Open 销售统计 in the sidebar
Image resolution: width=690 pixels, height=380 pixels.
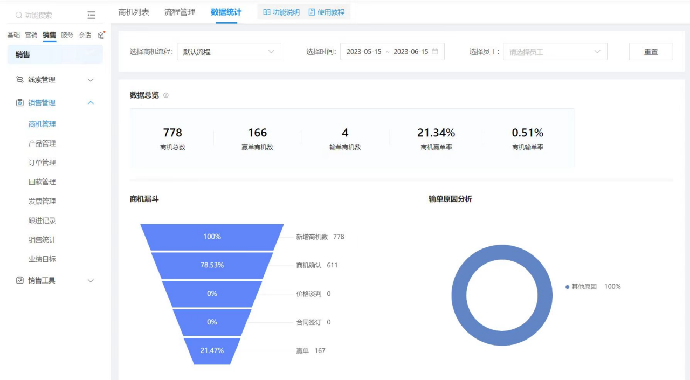(x=42, y=240)
